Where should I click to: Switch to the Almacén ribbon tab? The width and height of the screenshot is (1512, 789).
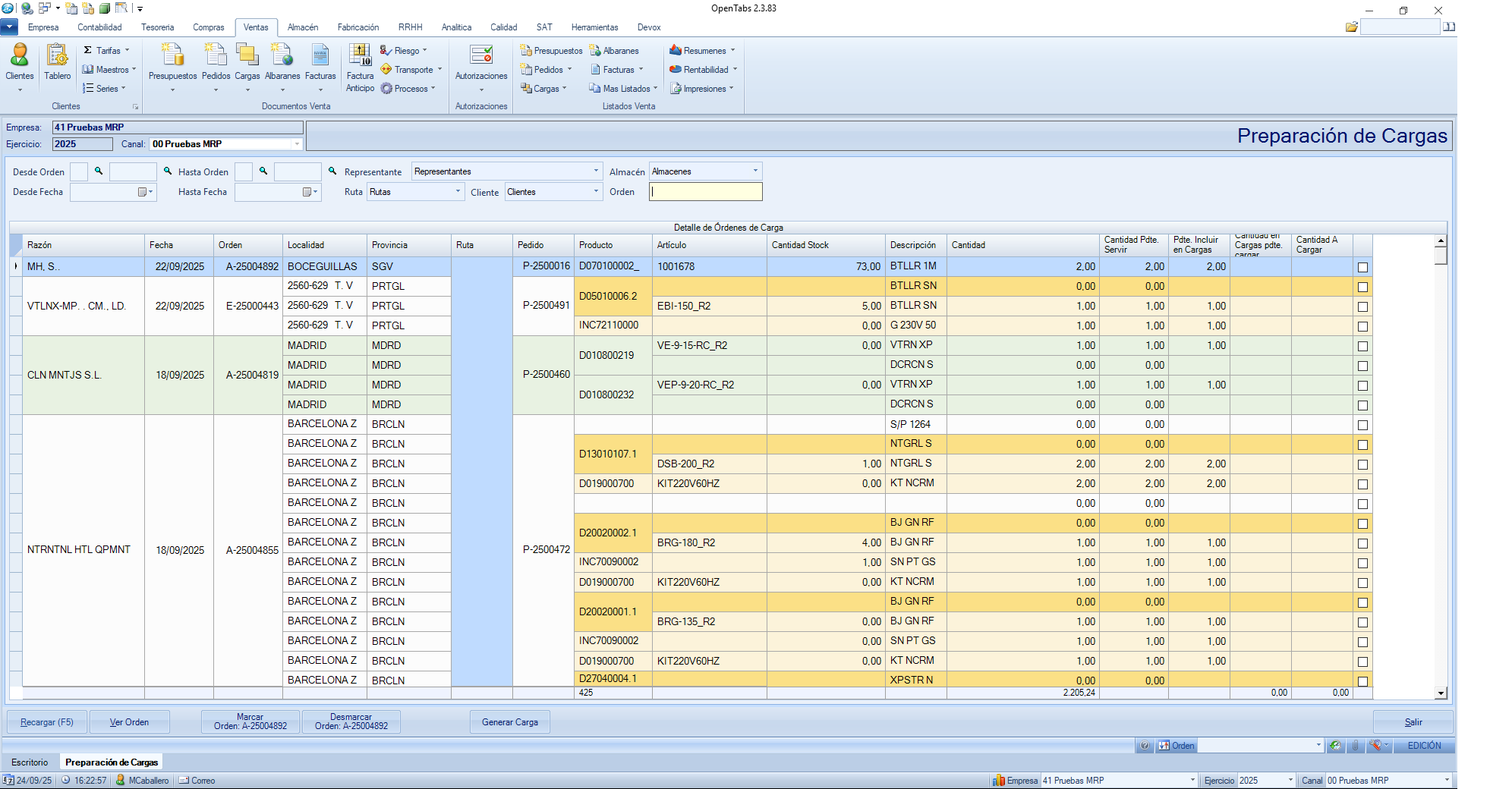click(x=303, y=27)
